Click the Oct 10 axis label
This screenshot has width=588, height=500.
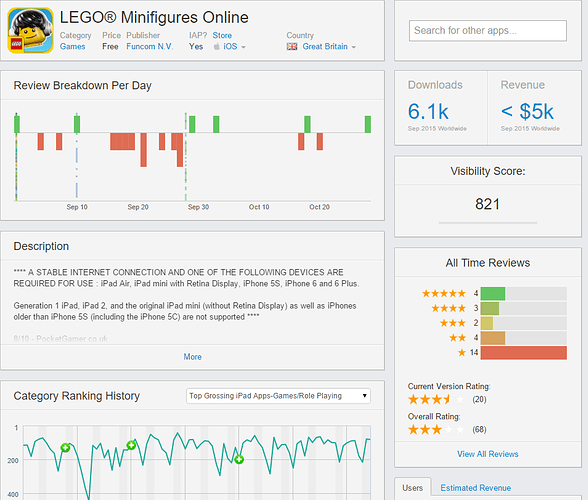(259, 207)
